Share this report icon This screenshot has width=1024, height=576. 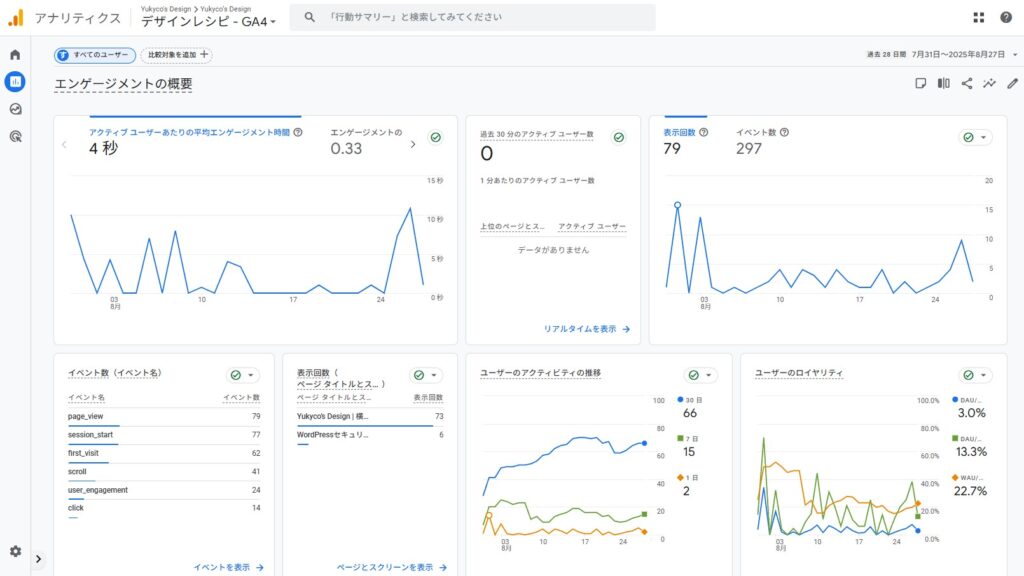click(967, 83)
